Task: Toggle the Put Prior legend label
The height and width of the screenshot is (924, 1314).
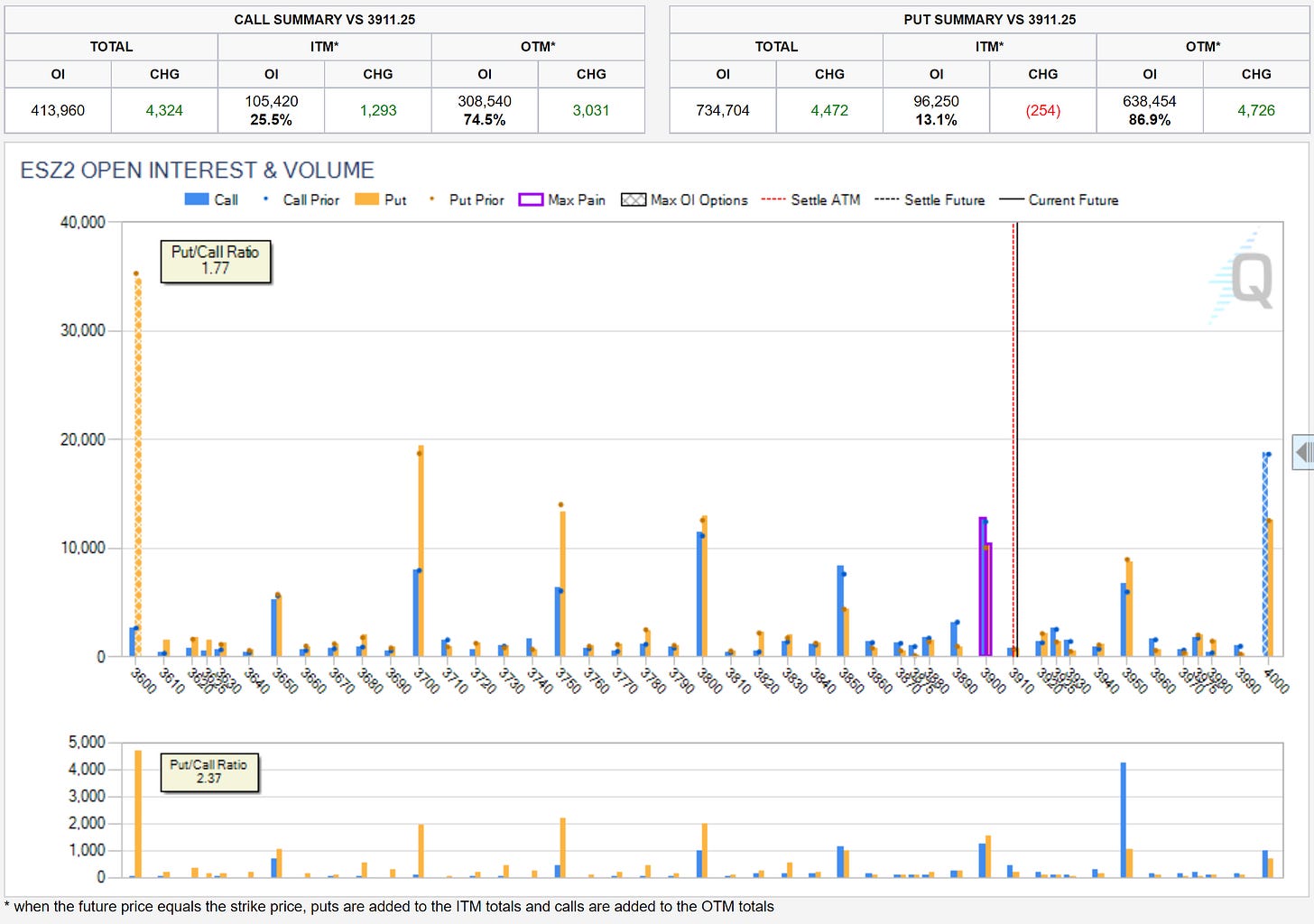Action: pos(477,200)
